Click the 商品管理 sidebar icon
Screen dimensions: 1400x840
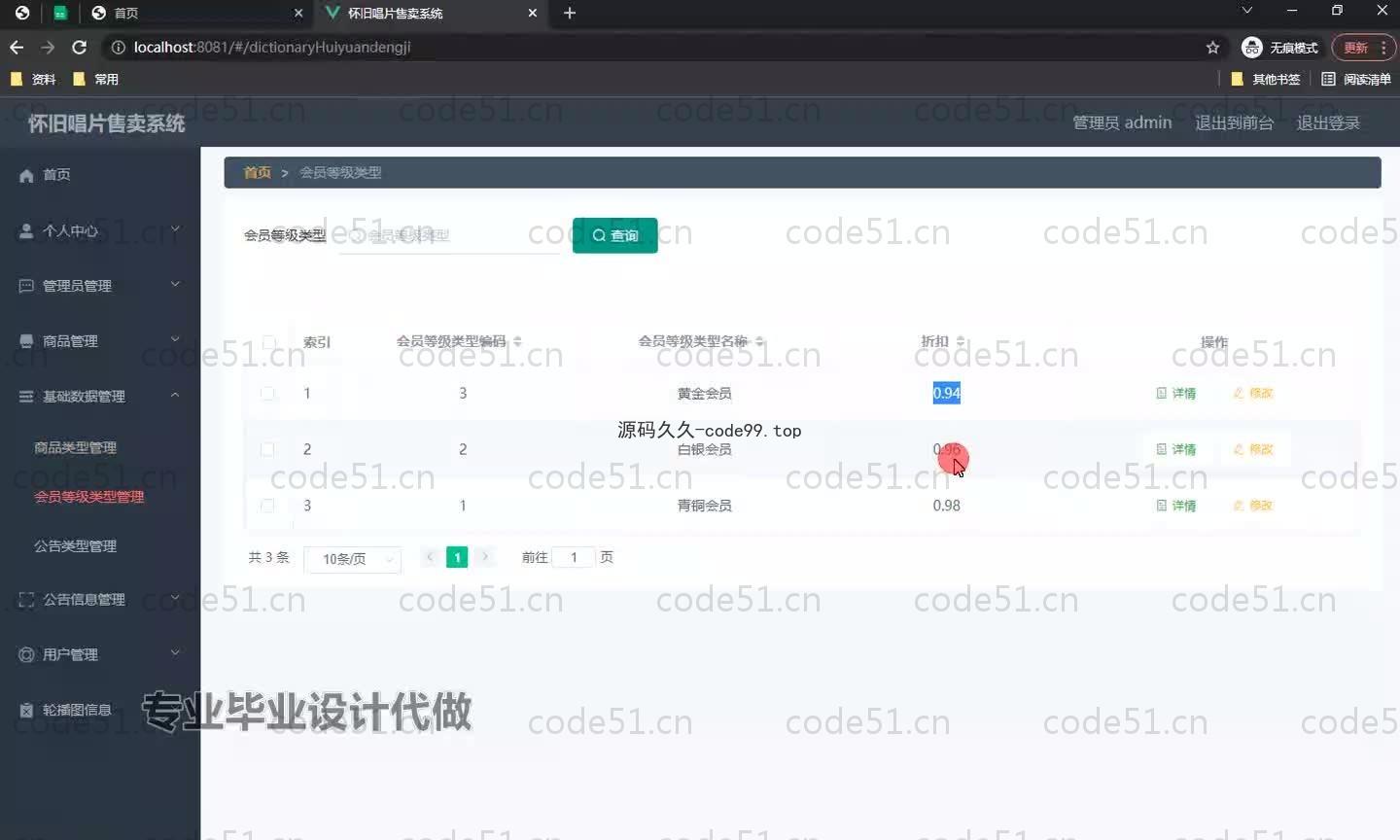coord(26,341)
